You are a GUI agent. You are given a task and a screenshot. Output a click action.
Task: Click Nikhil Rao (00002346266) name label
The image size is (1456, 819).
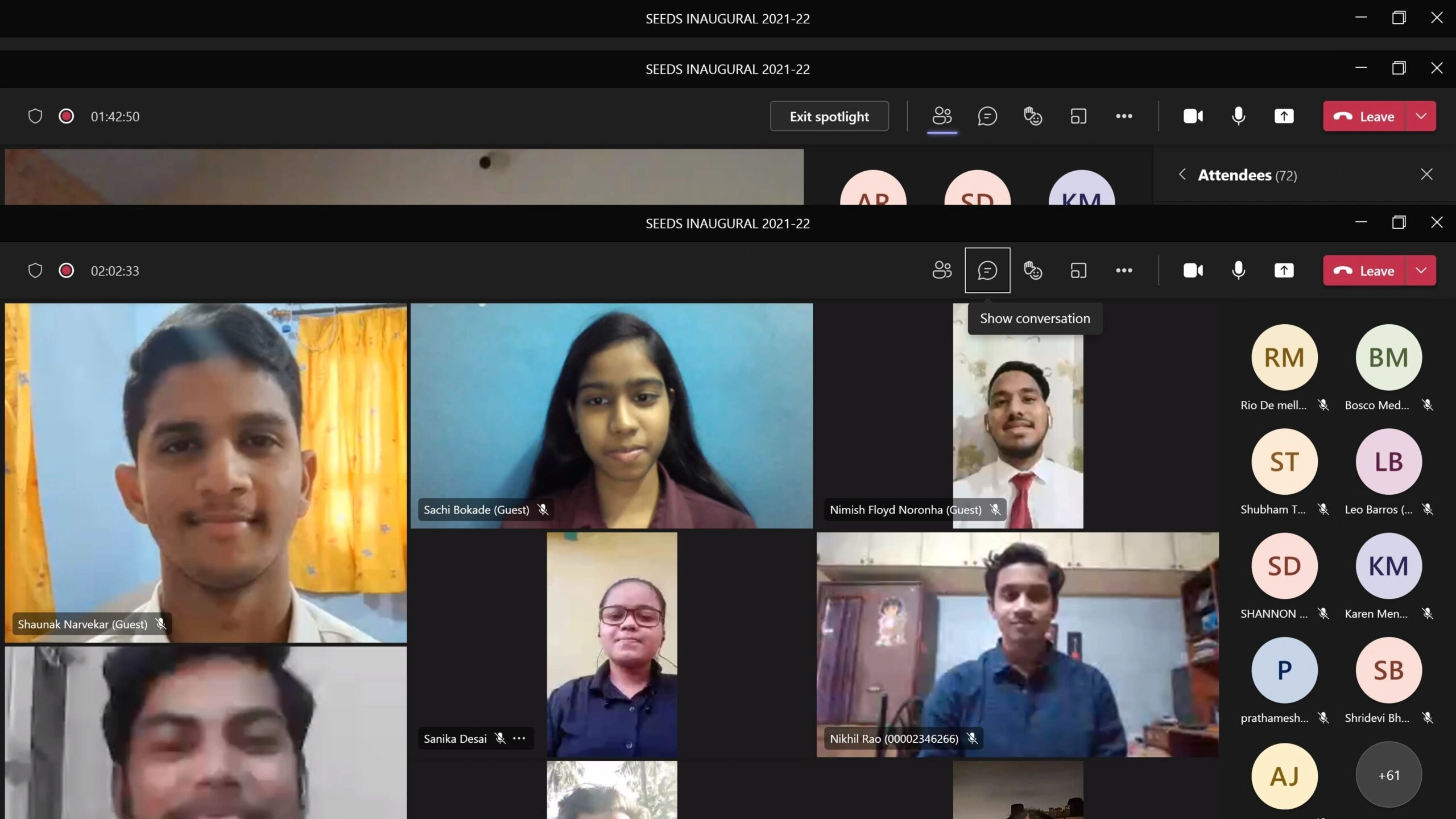[894, 738]
